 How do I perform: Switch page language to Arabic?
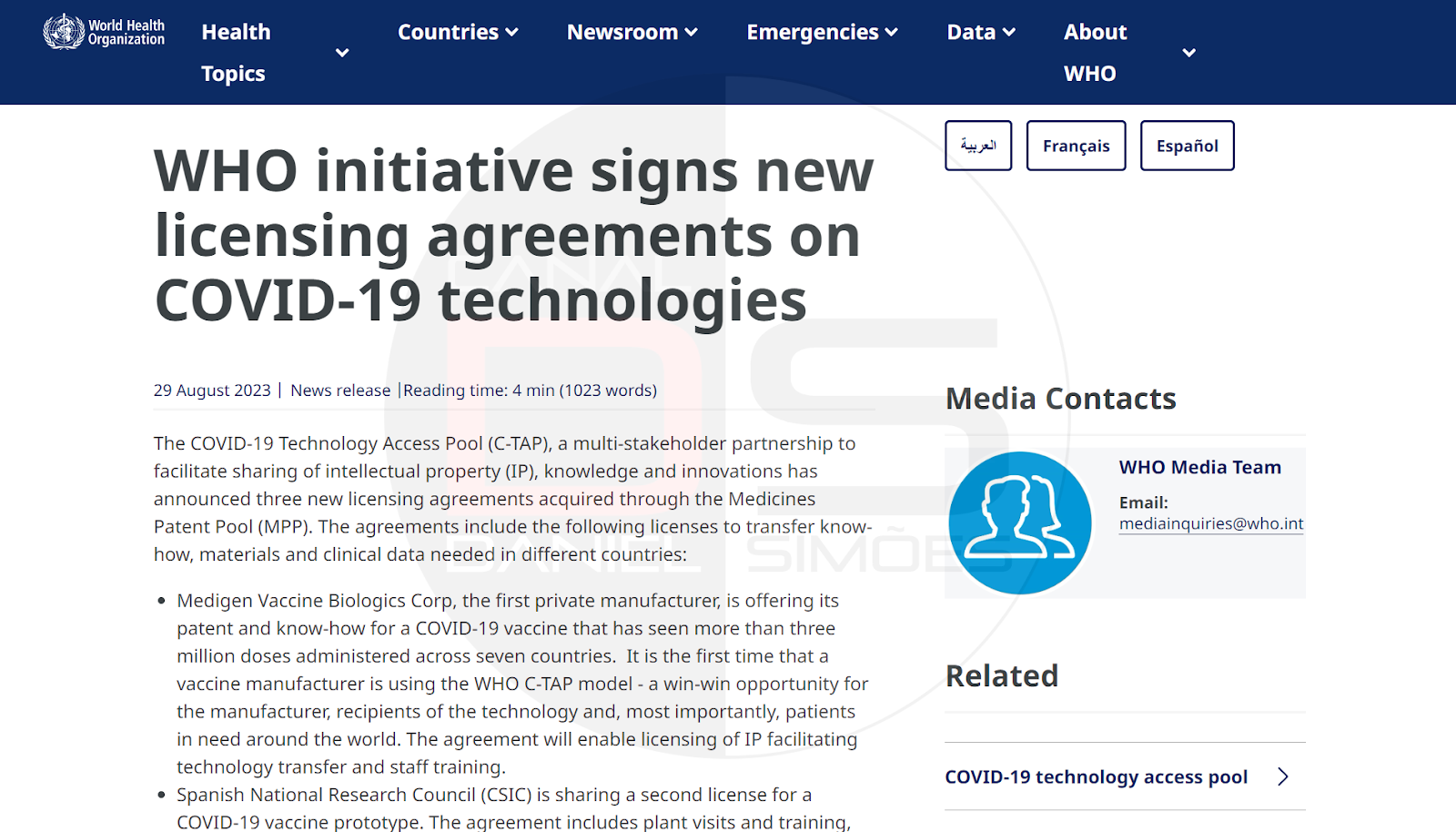pyautogui.click(x=978, y=146)
